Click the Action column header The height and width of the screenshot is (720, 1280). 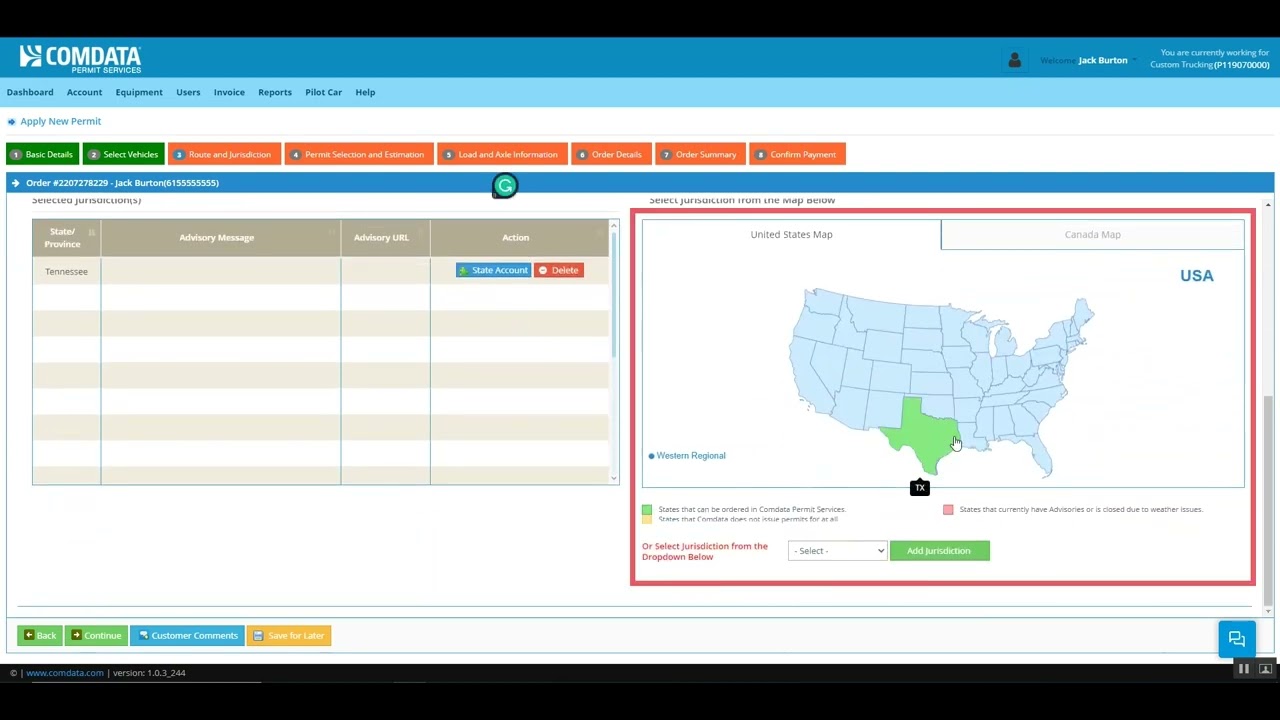519,238
